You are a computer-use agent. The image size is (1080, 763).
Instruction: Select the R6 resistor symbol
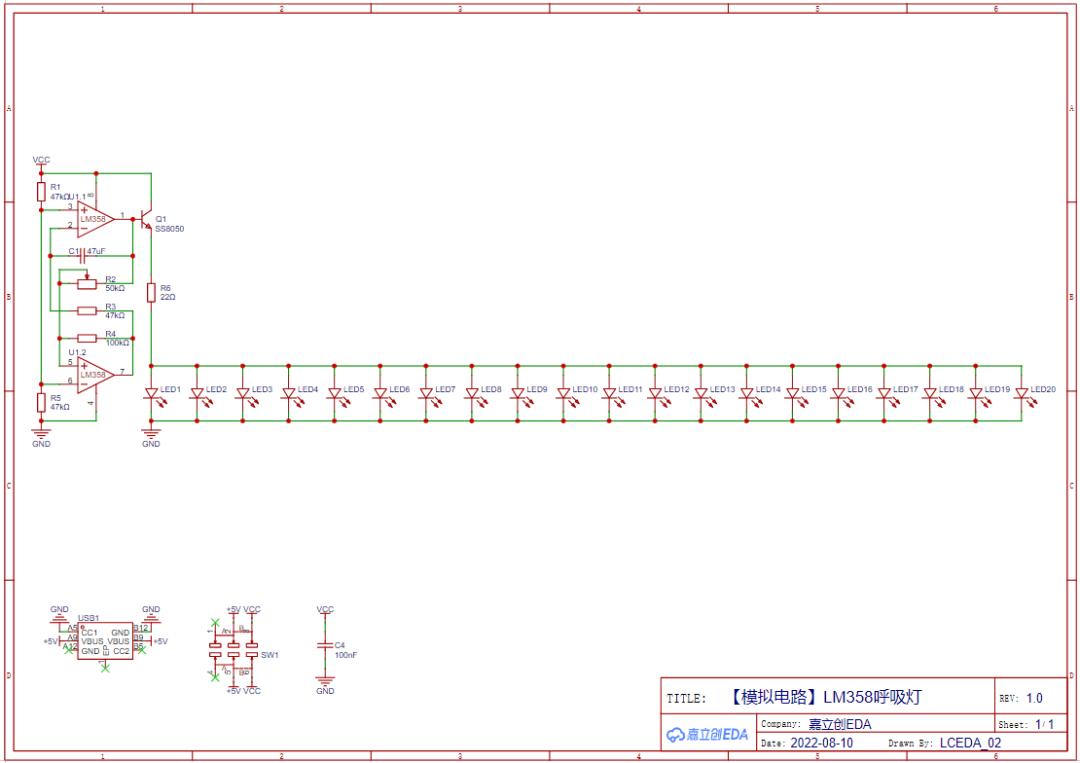click(x=151, y=293)
